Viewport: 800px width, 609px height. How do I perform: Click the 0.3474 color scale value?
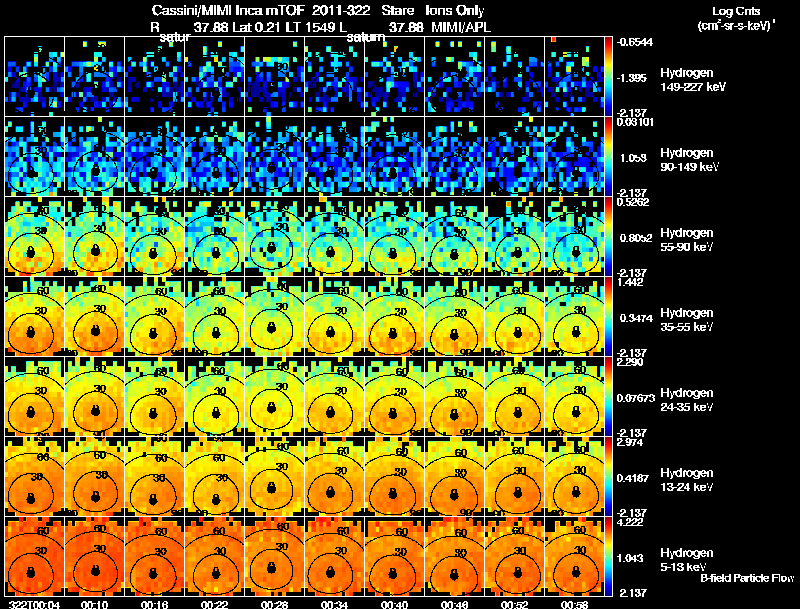tap(636, 318)
